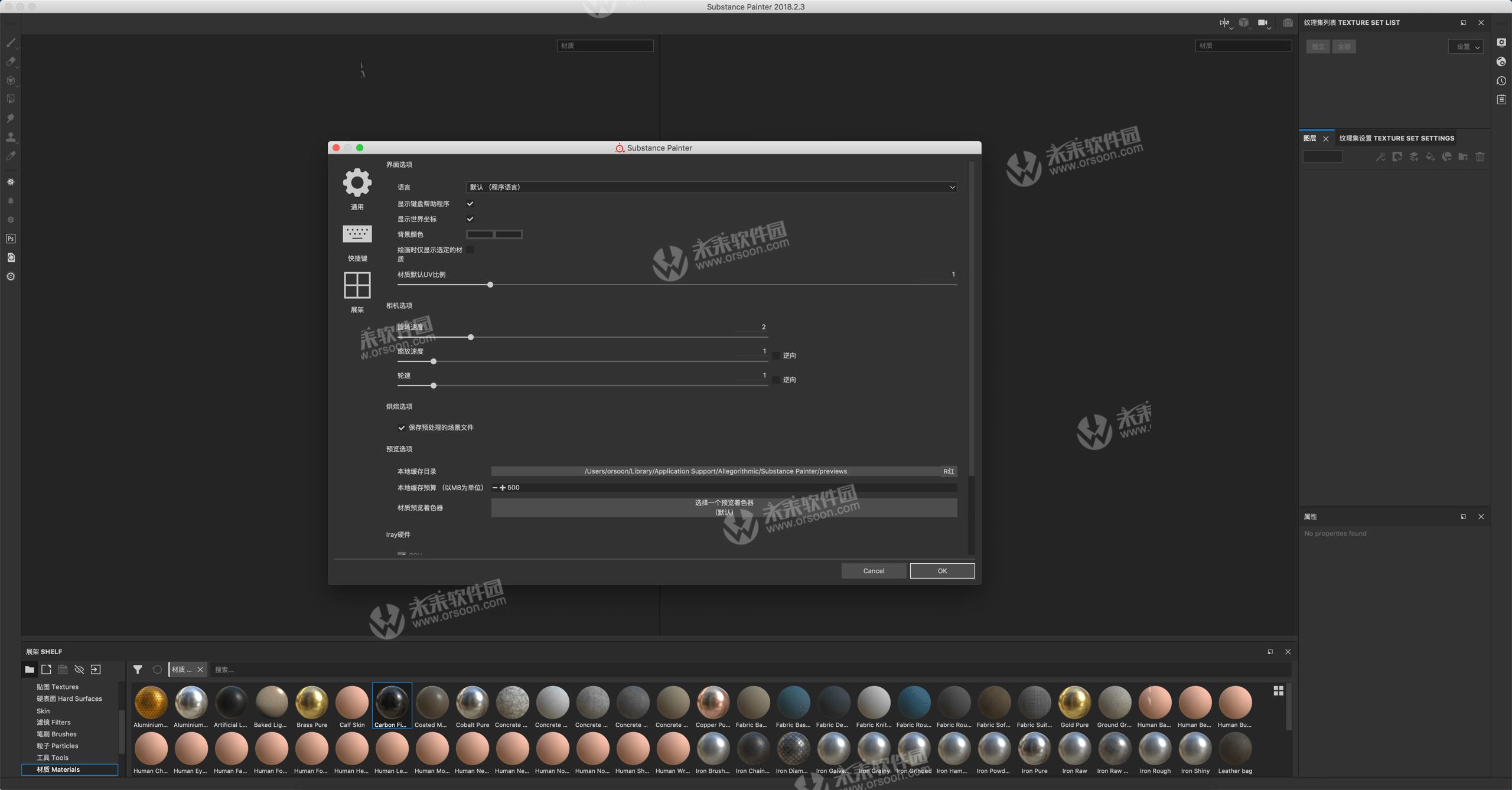Image resolution: width=1512 pixels, height=790 pixels.
Task: Open the General (通用) gear settings section
Action: [x=357, y=189]
